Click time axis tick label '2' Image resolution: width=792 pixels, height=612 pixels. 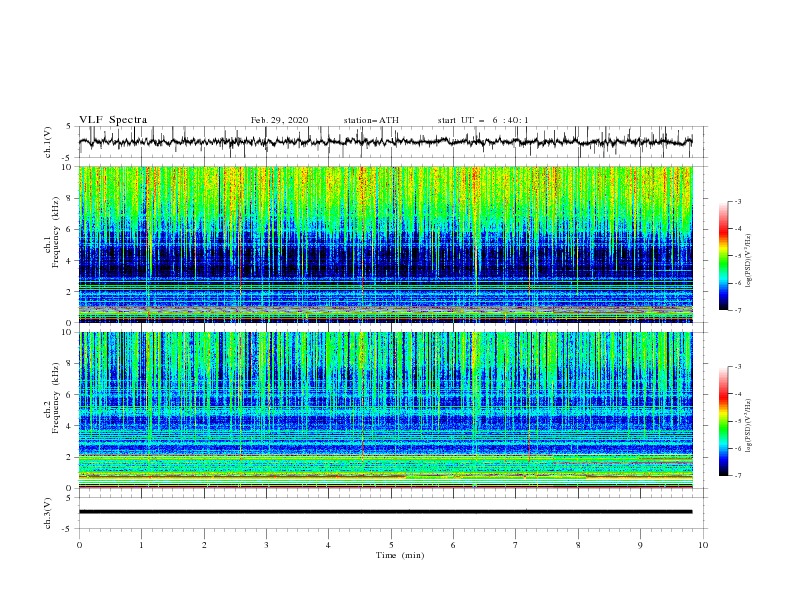click(x=204, y=545)
